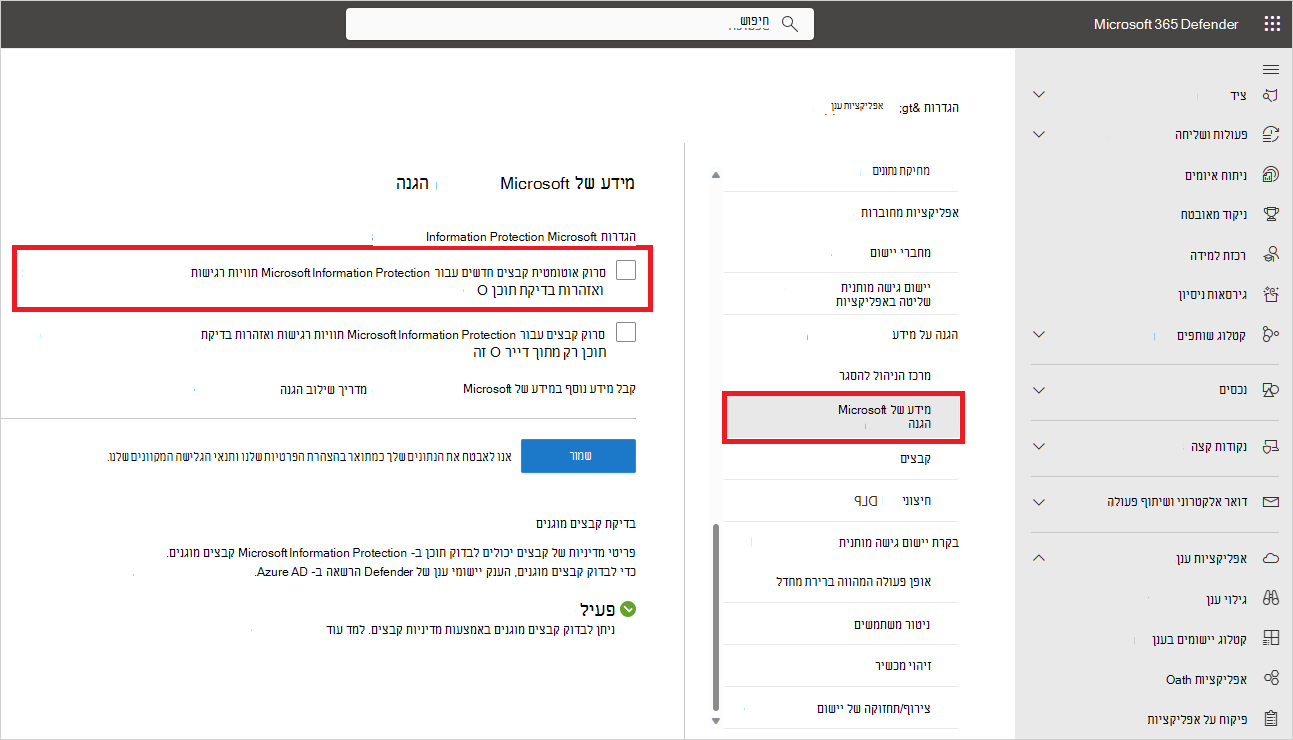Click the Save button
Image resolution: width=1293 pixels, height=740 pixels.
coord(578,455)
